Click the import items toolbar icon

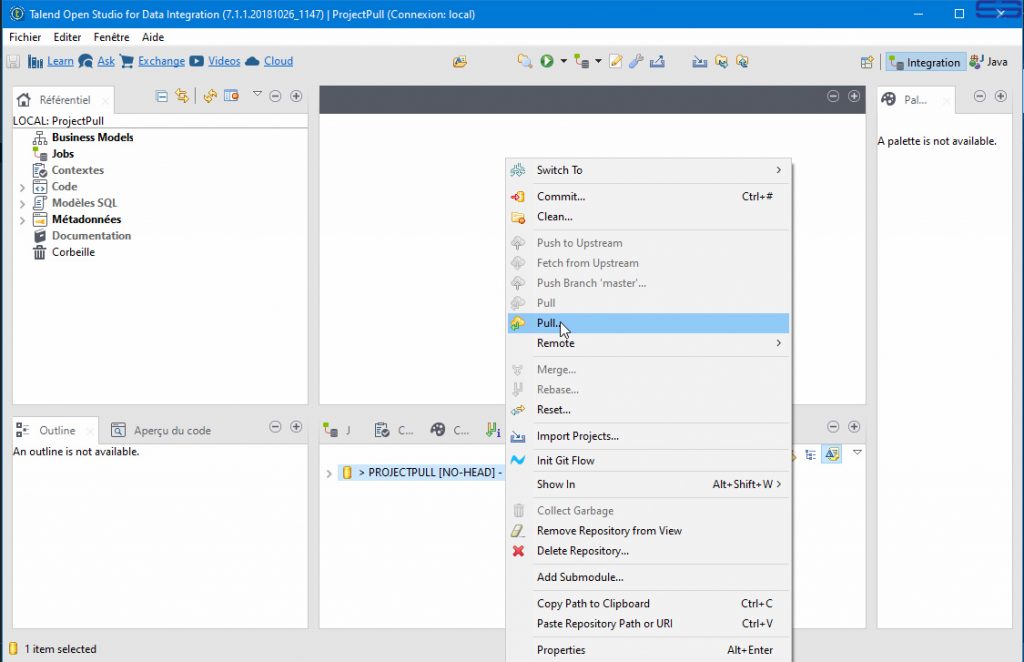(699, 61)
